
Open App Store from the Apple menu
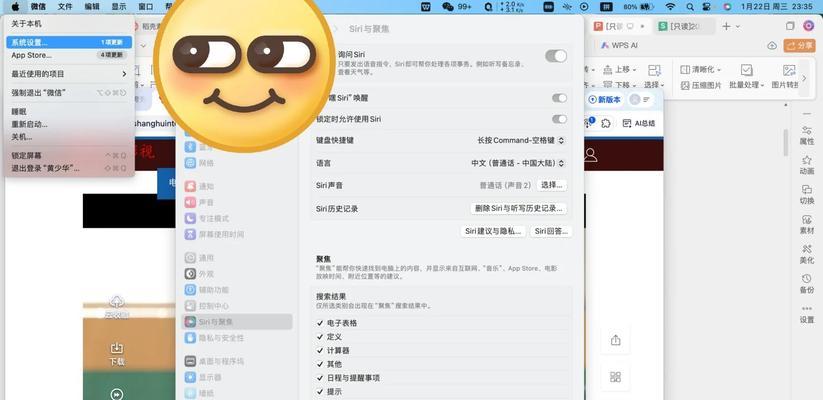69,55
